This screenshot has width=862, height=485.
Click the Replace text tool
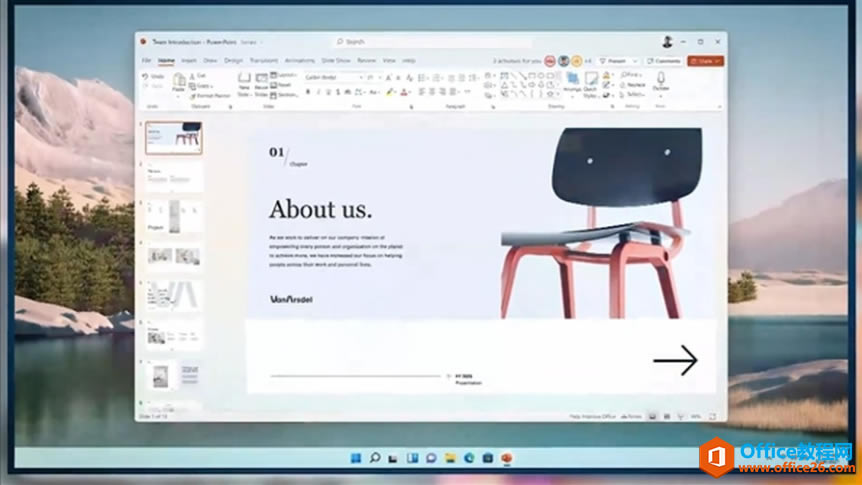click(632, 85)
